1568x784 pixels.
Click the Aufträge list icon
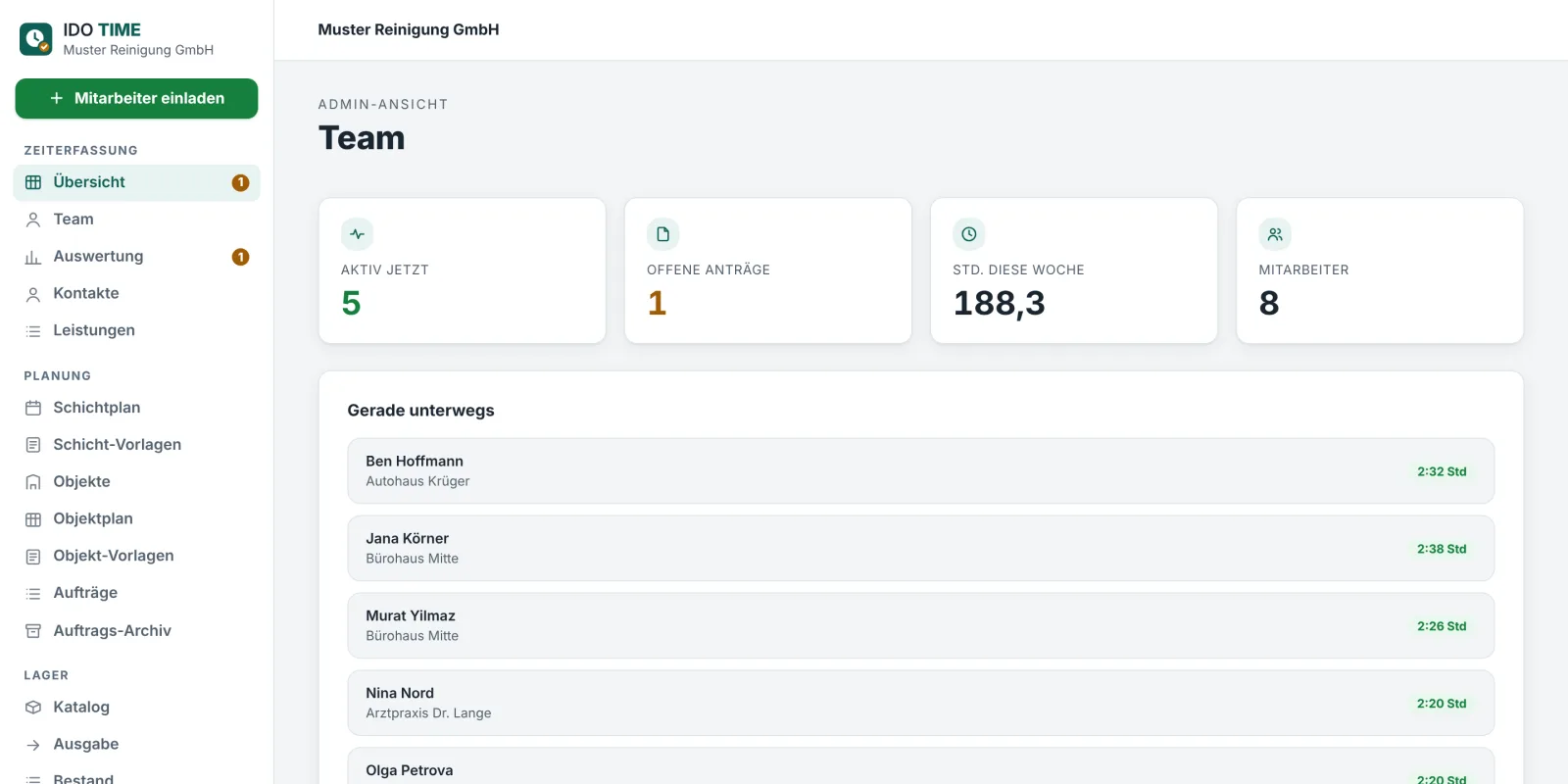tap(33, 594)
